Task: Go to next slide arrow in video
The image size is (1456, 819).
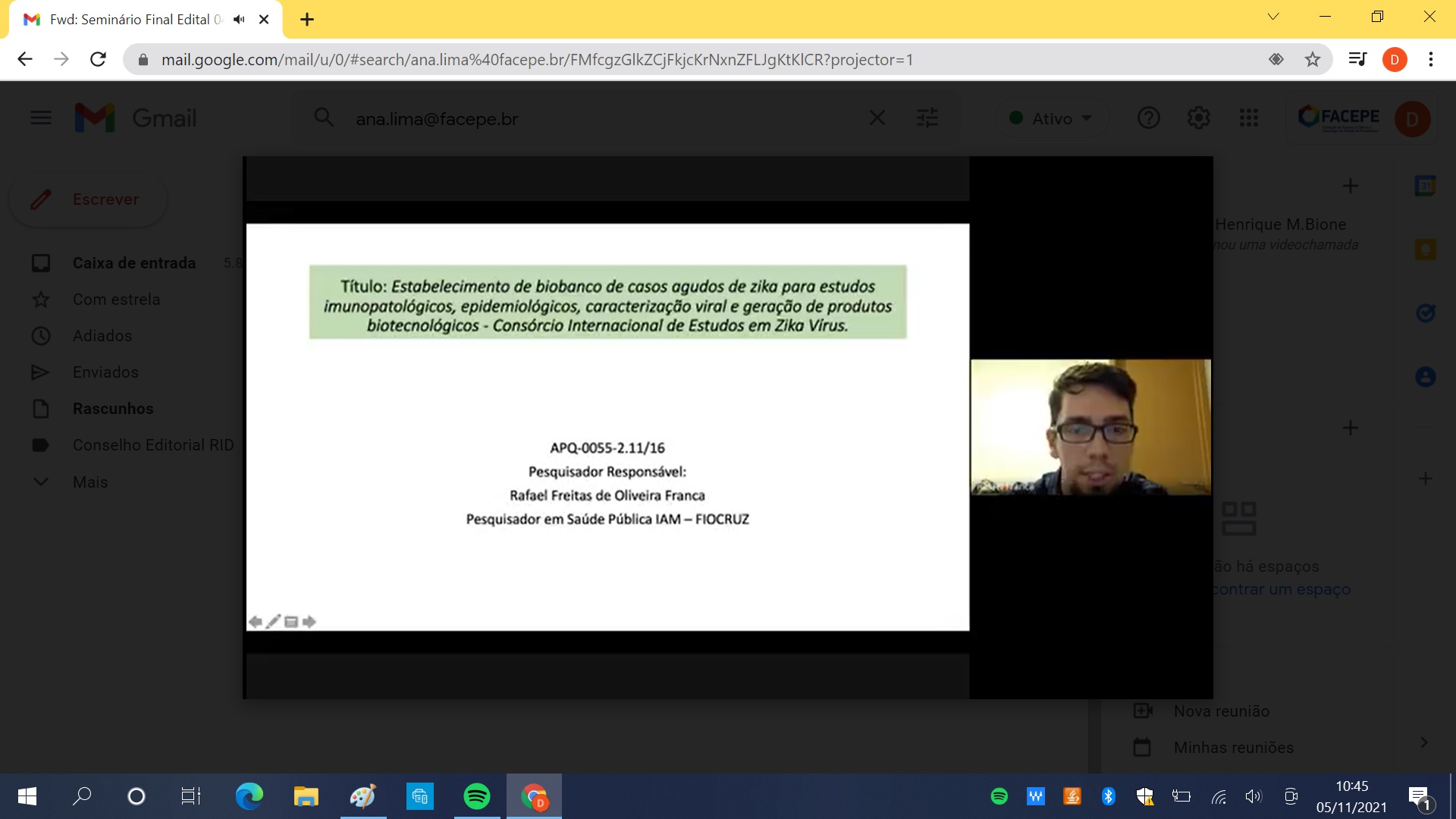Action: tap(309, 622)
